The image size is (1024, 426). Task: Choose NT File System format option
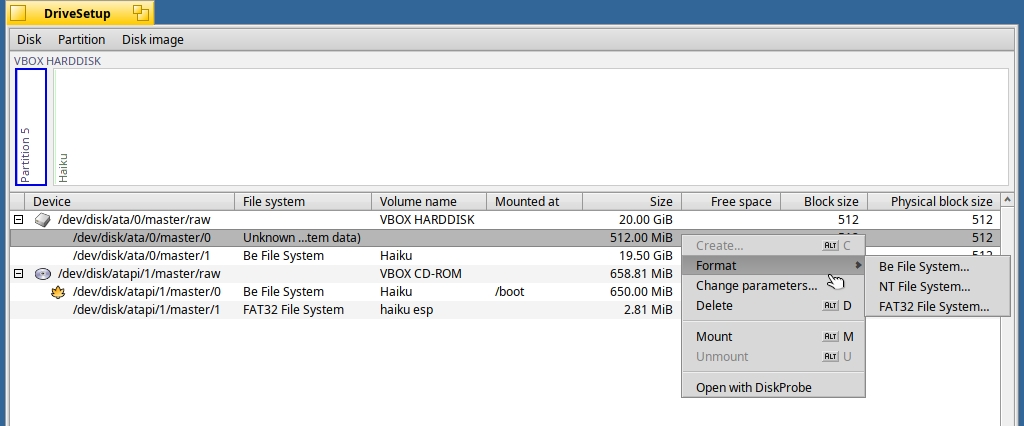point(924,287)
